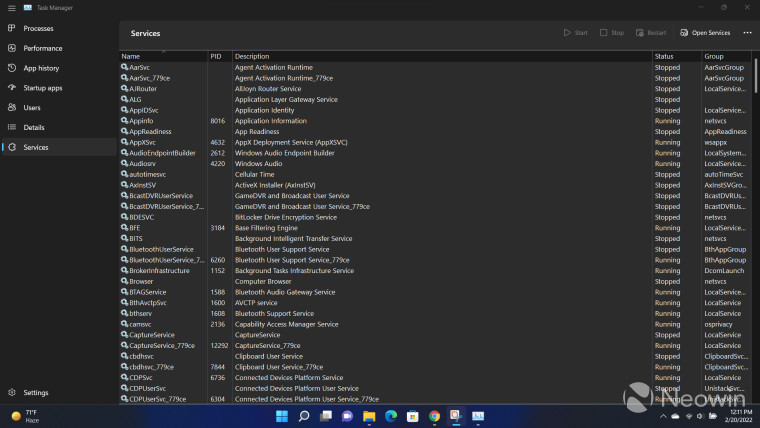
Task: Open Microsoft Store from taskbar
Action: (412, 416)
